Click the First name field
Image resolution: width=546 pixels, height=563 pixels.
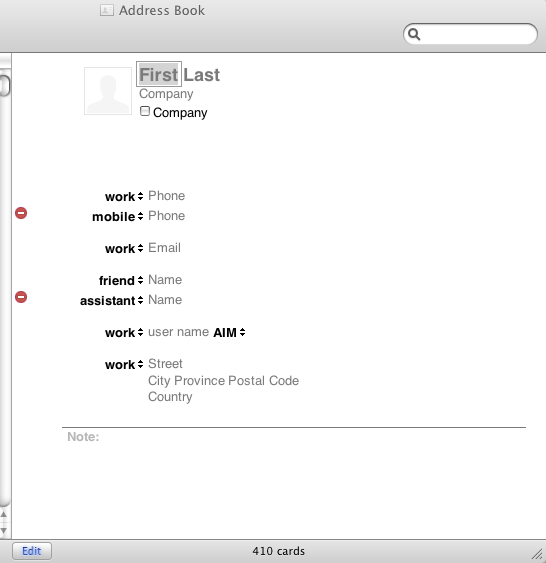tap(159, 74)
